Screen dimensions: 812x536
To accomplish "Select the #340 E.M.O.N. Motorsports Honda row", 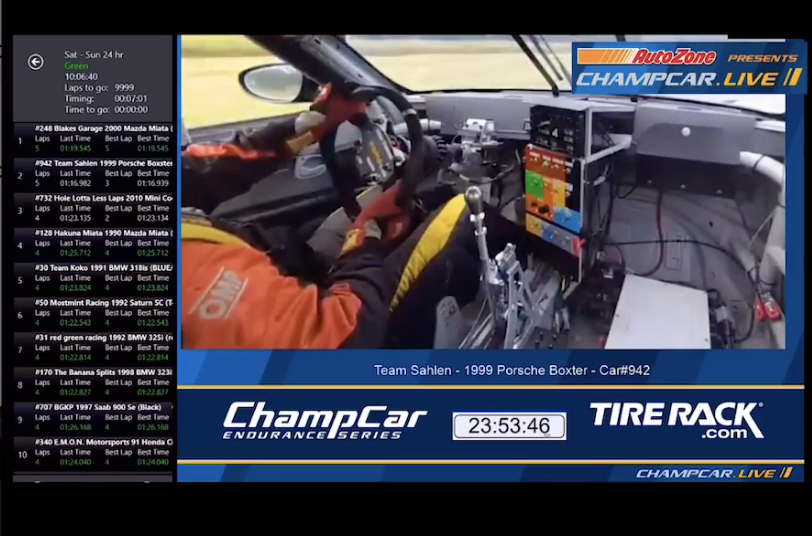I will [x=93, y=453].
